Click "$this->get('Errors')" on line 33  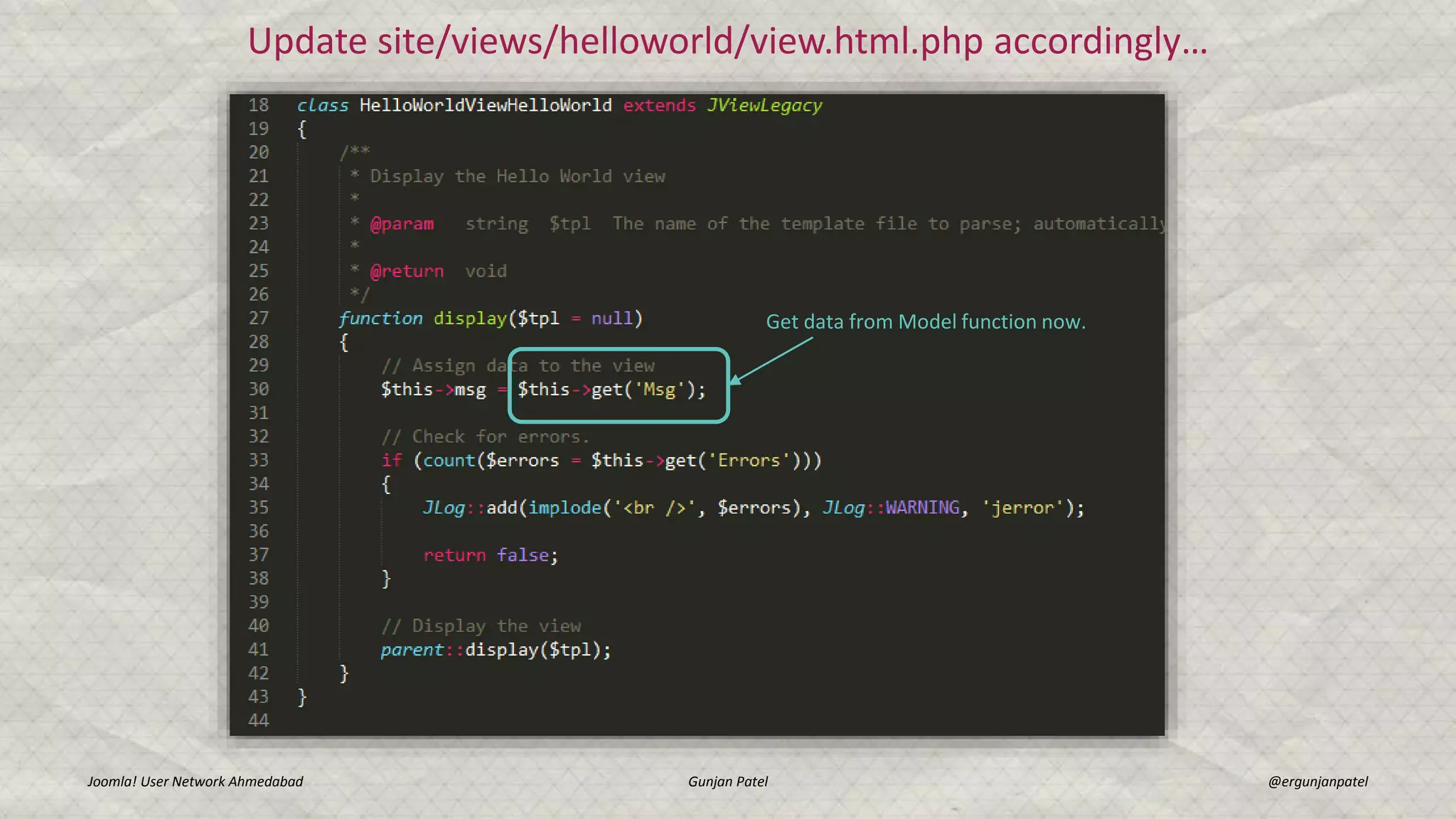point(696,461)
